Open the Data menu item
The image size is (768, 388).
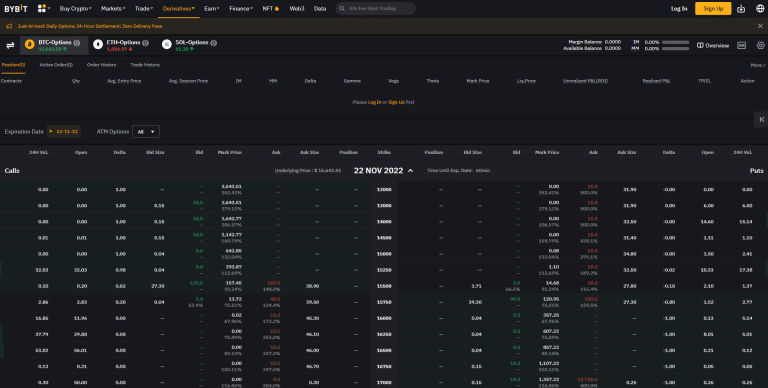tap(320, 8)
